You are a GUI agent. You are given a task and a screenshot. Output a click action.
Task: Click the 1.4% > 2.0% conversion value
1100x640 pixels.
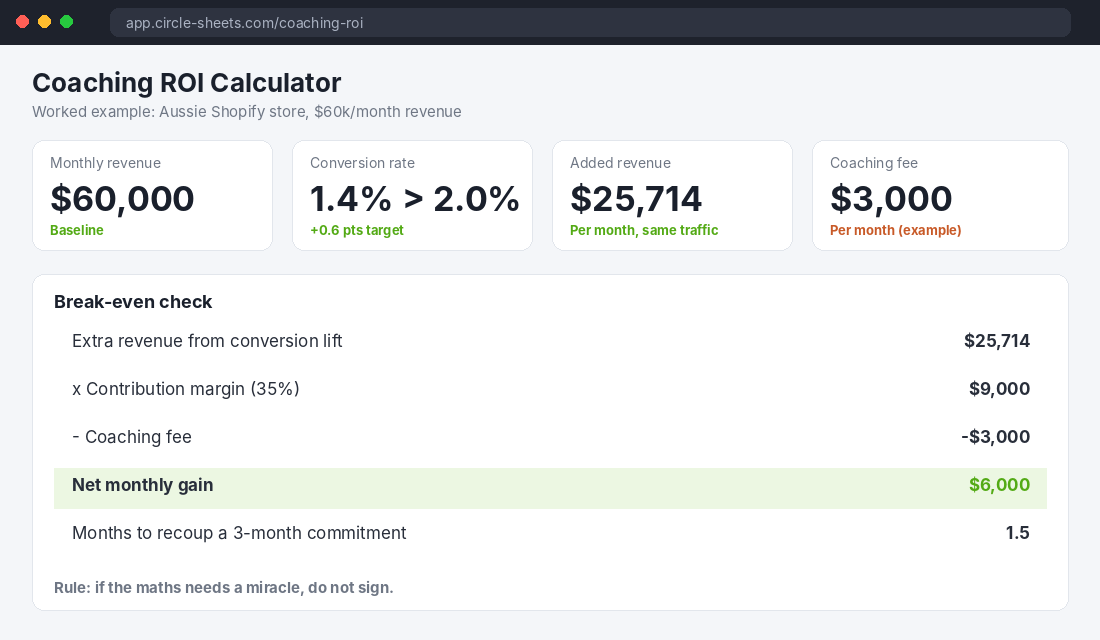click(415, 199)
